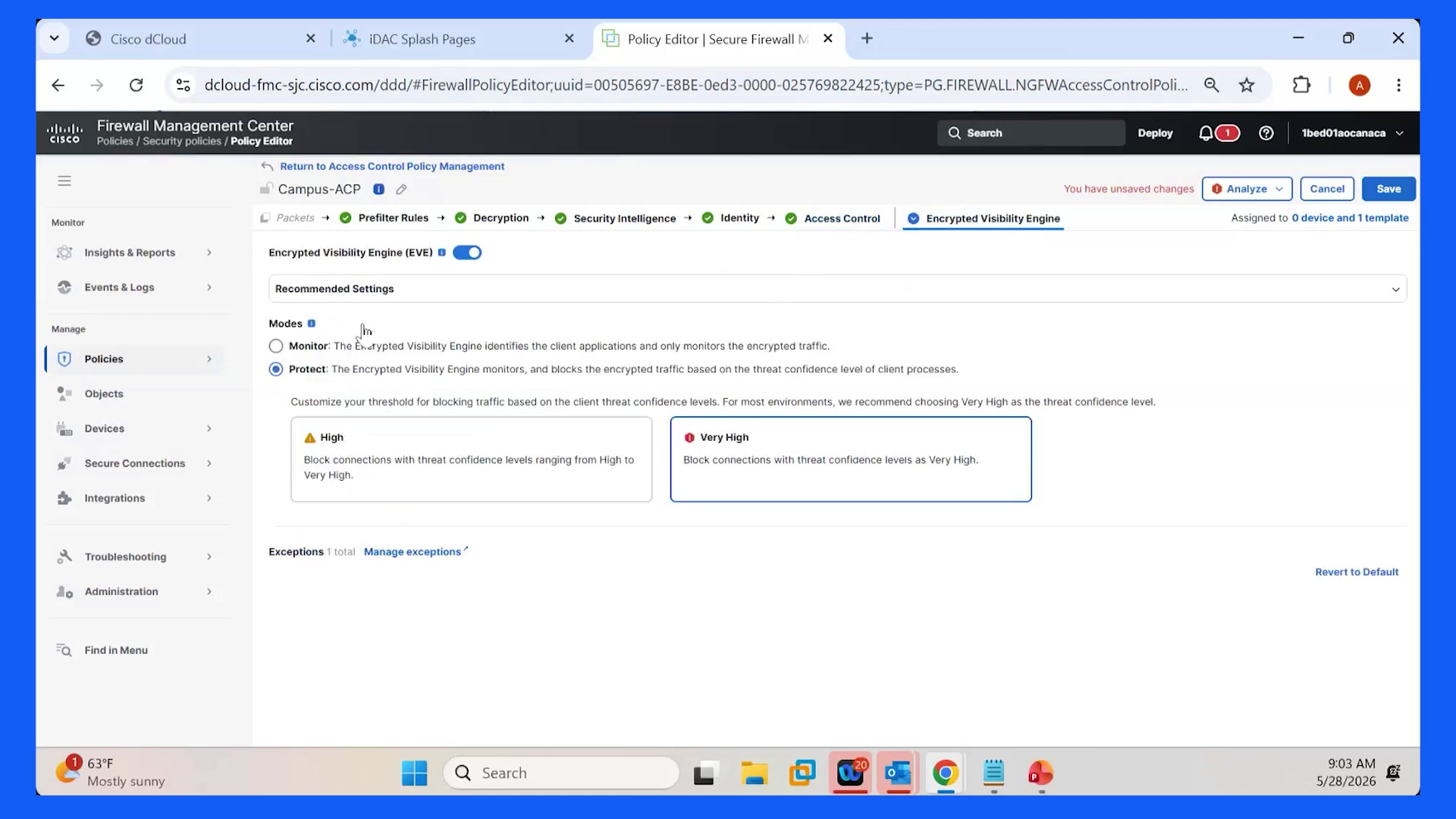
Task: Click the EVE info icon beside the toggle
Action: pyautogui.click(x=441, y=253)
